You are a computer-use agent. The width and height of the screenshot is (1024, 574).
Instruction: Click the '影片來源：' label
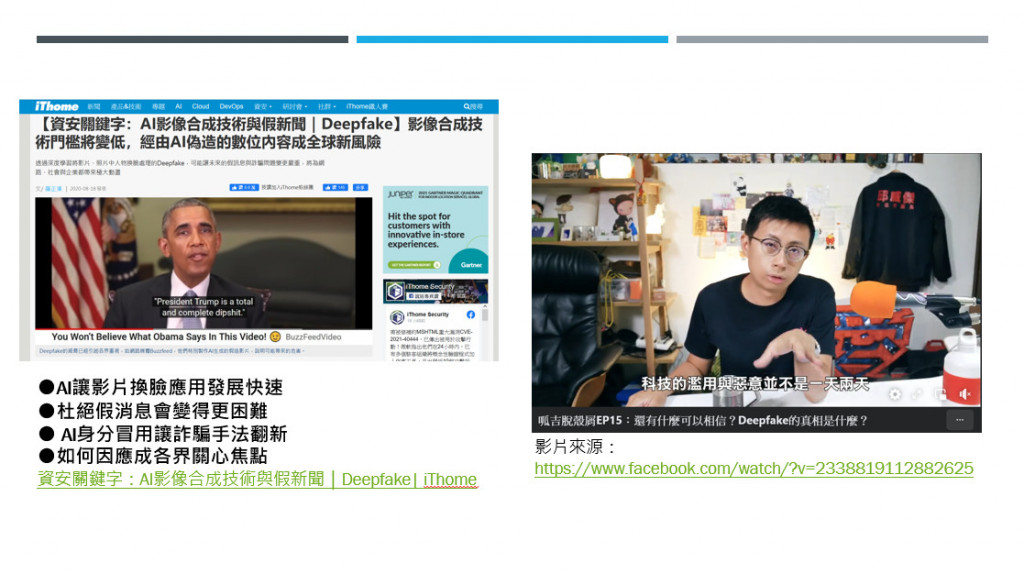575,447
